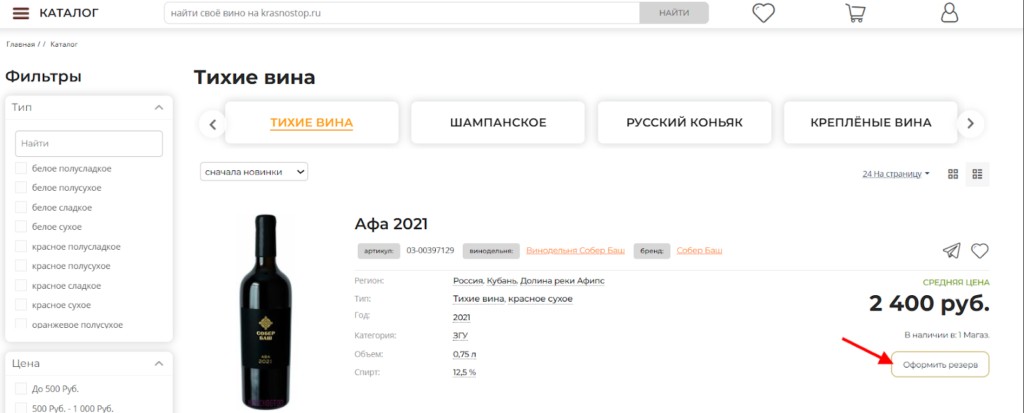Tick the 'До 500 Руб.' price filter

coord(21,388)
